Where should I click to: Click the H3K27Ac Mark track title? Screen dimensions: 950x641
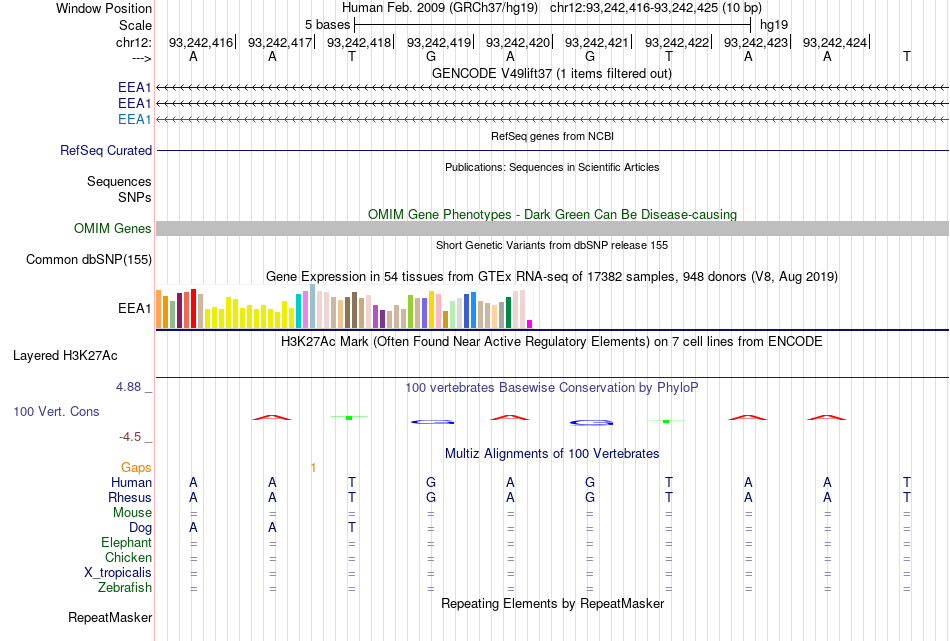[x=552, y=342]
